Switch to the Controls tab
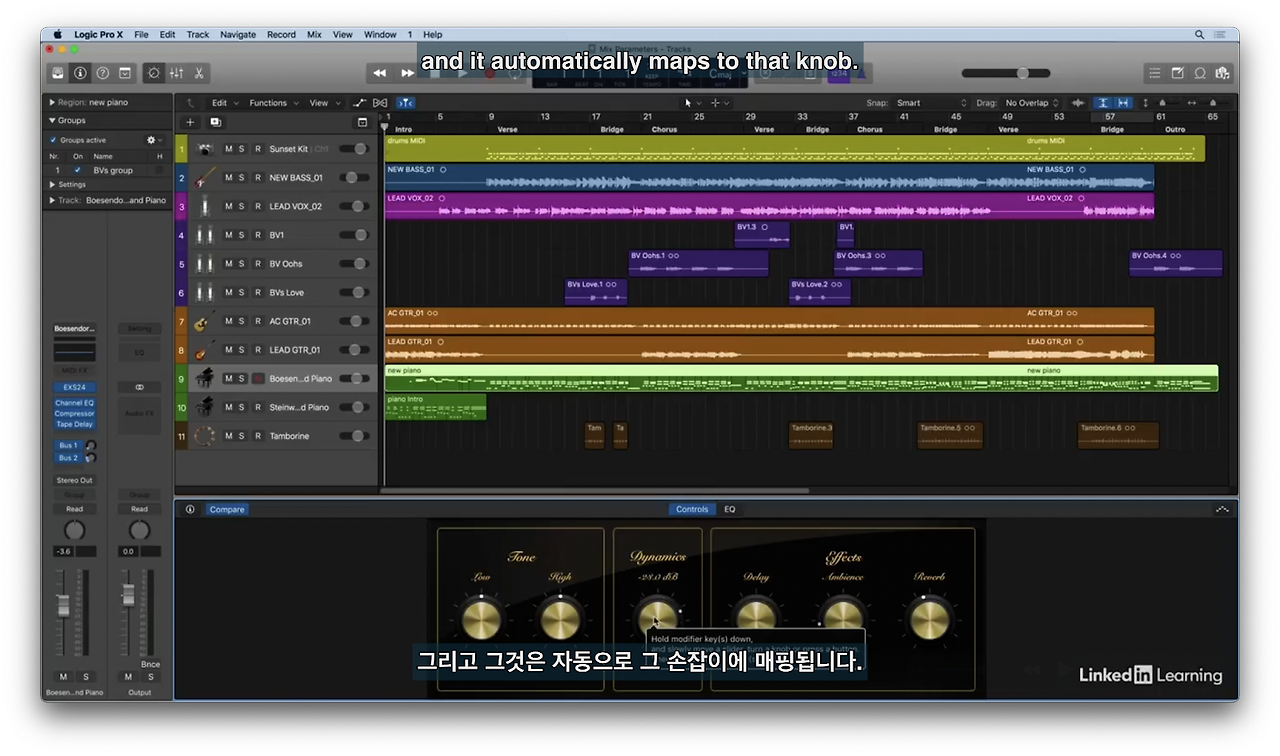This screenshot has width=1280, height=756. tap(692, 509)
